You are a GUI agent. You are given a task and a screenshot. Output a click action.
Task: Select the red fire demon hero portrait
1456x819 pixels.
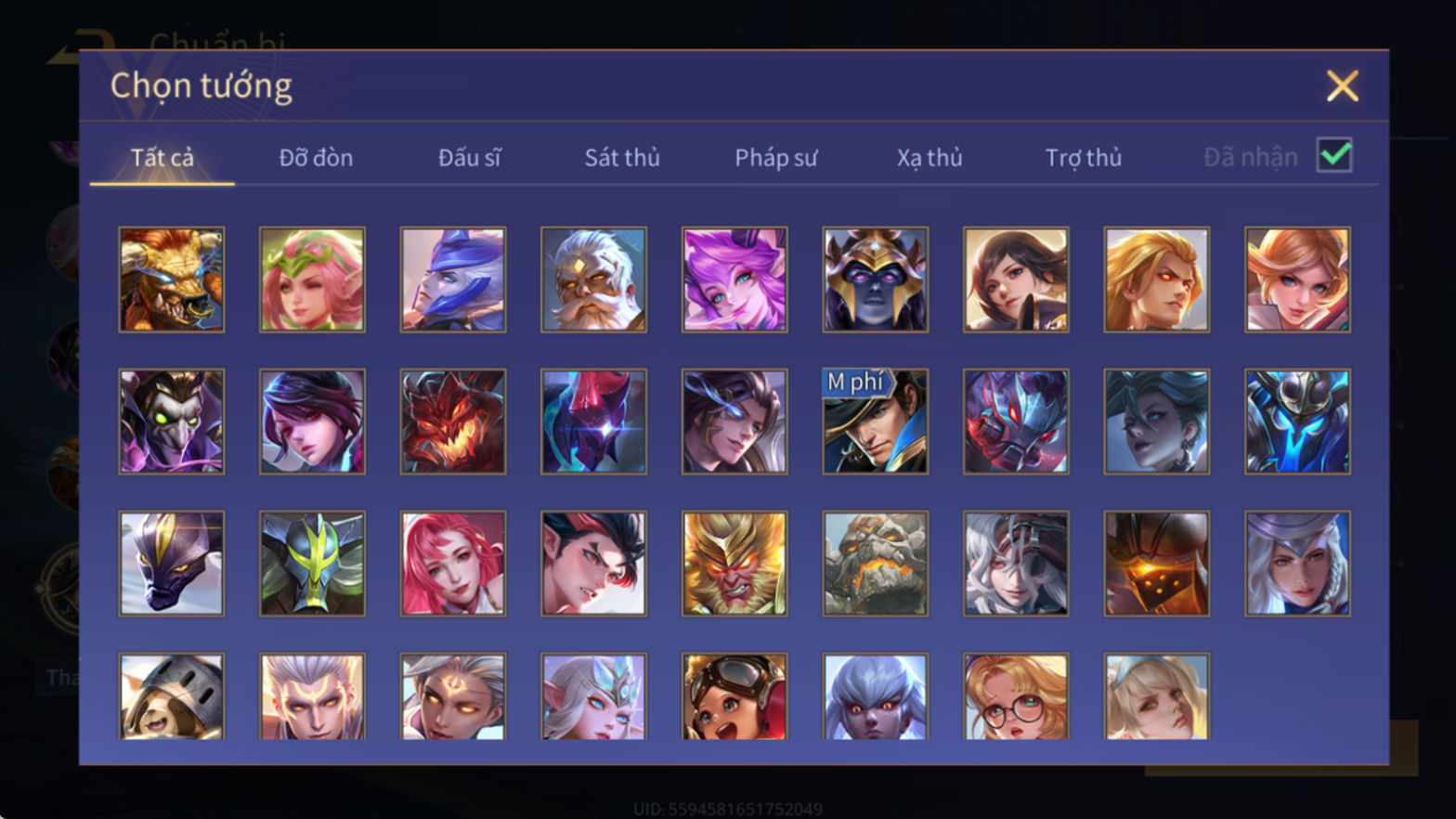pos(453,422)
